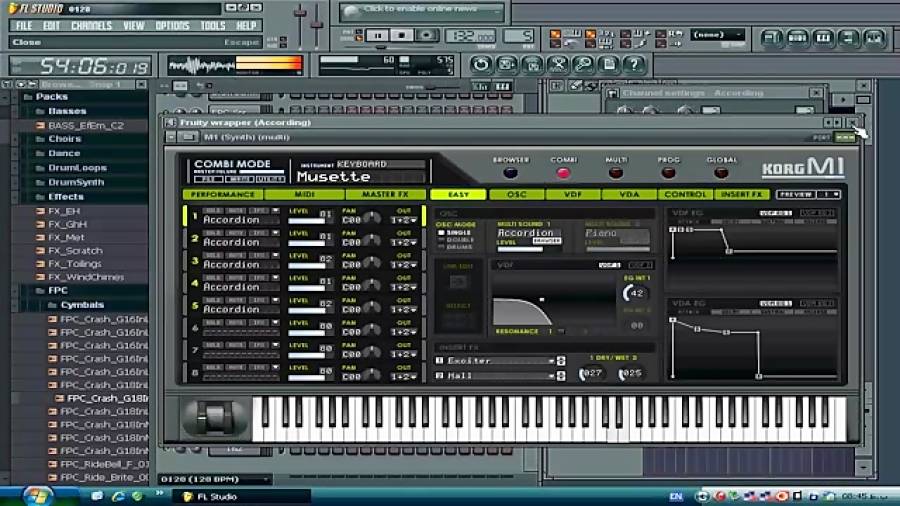Toggle insert effect 1 Exciter on/off
Screen dimensions: 900x506
pyautogui.click(x=440, y=360)
